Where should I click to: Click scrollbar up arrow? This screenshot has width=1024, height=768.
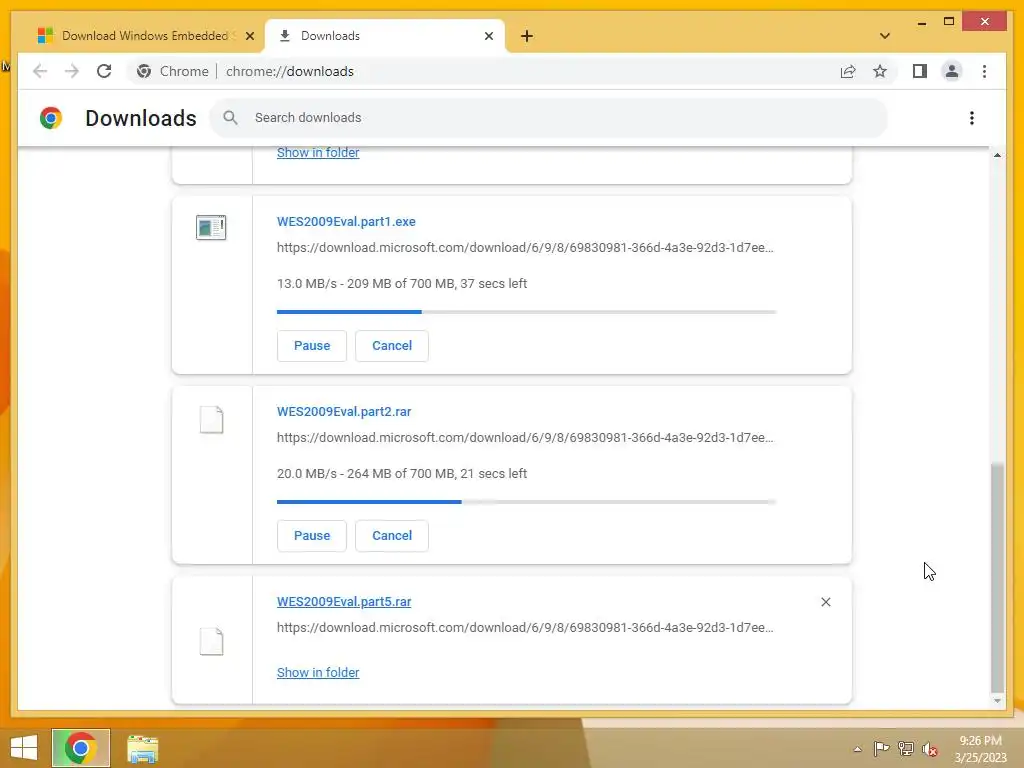point(997,155)
